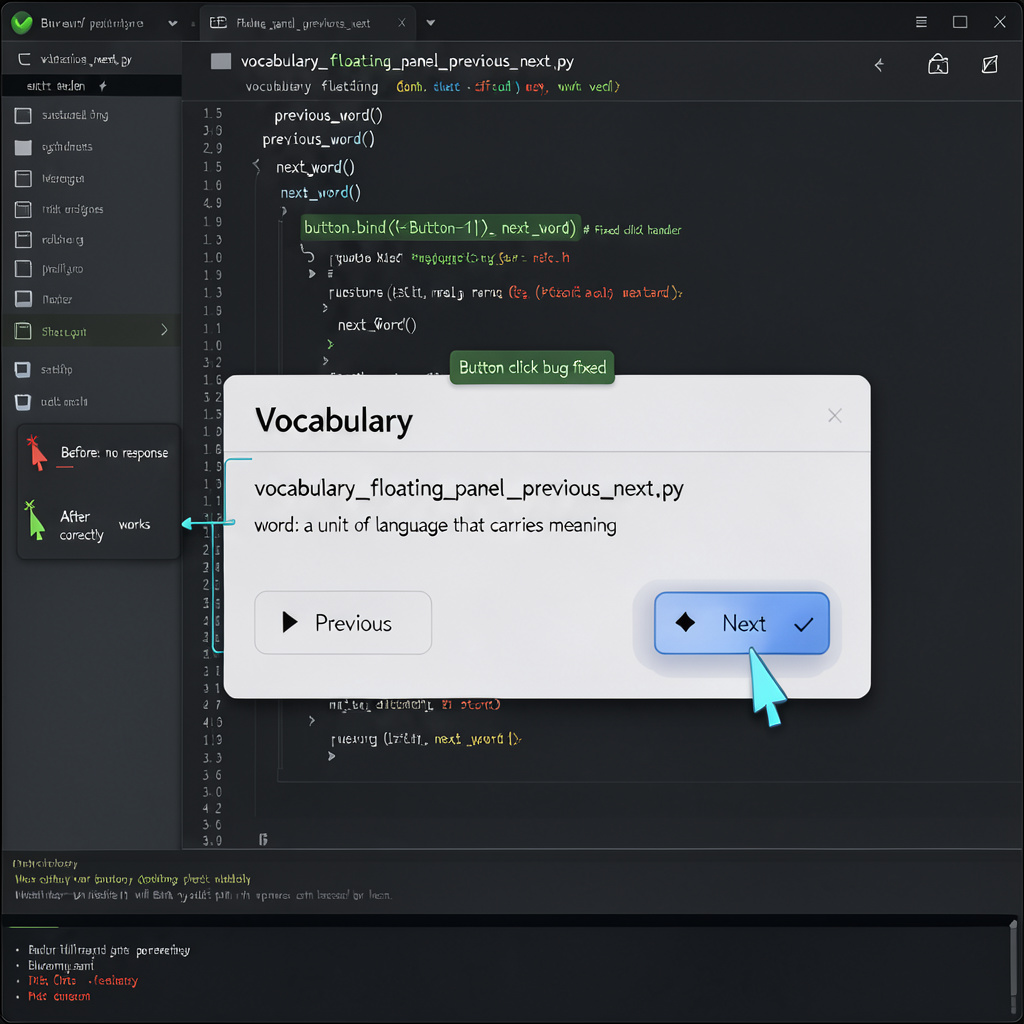Click the green checkmark status icon in title bar
The width and height of the screenshot is (1024, 1024).
tap(22, 23)
